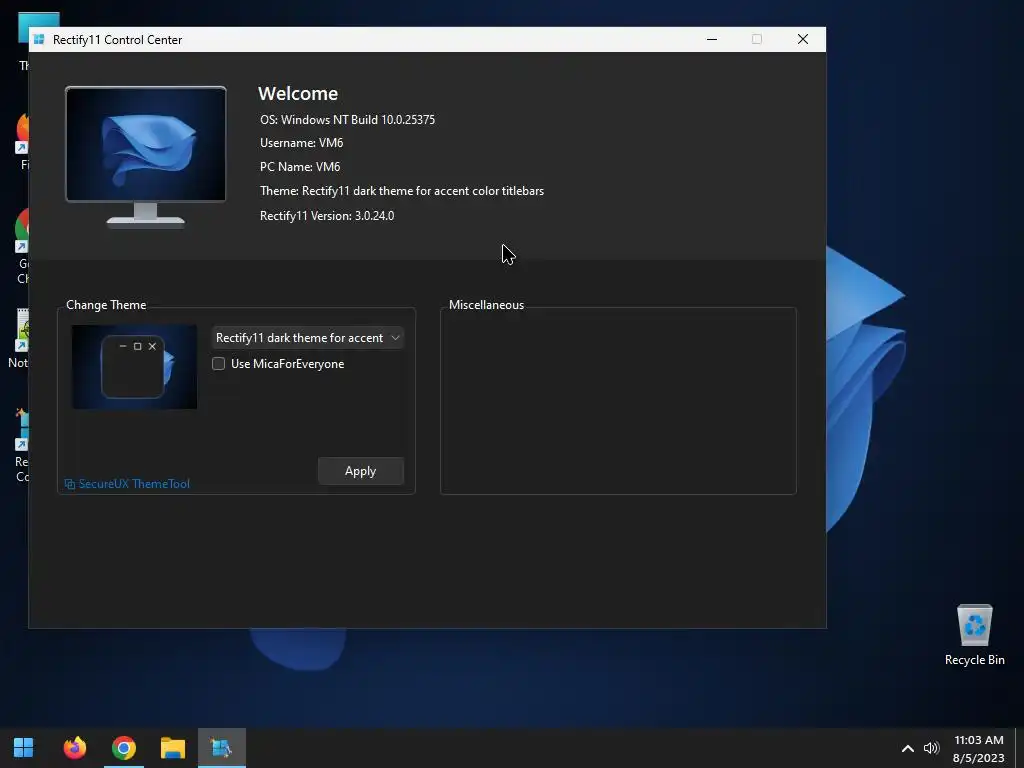Screen dimensions: 1024x768
Task: Click the volume speaker icon
Action: 931,748
